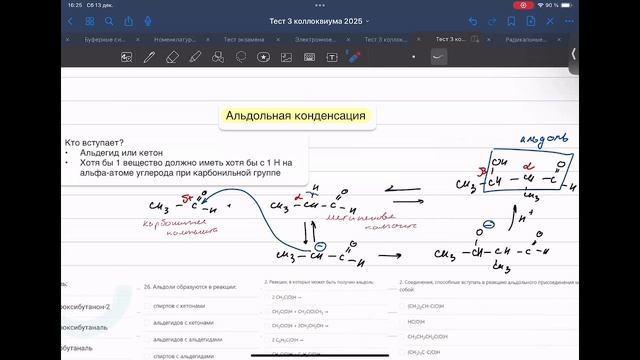Open the Elements sticker tool

click(x=264, y=57)
